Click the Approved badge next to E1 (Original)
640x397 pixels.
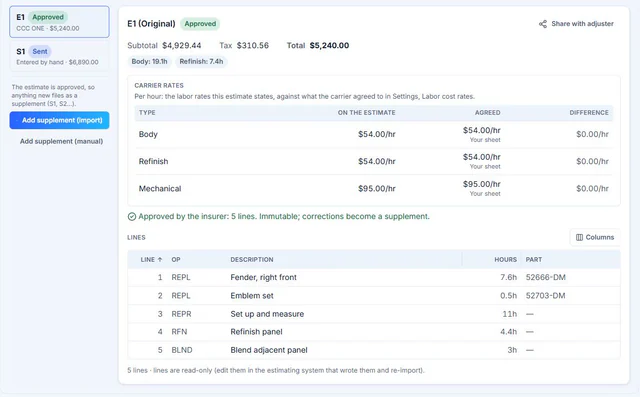coord(200,24)
